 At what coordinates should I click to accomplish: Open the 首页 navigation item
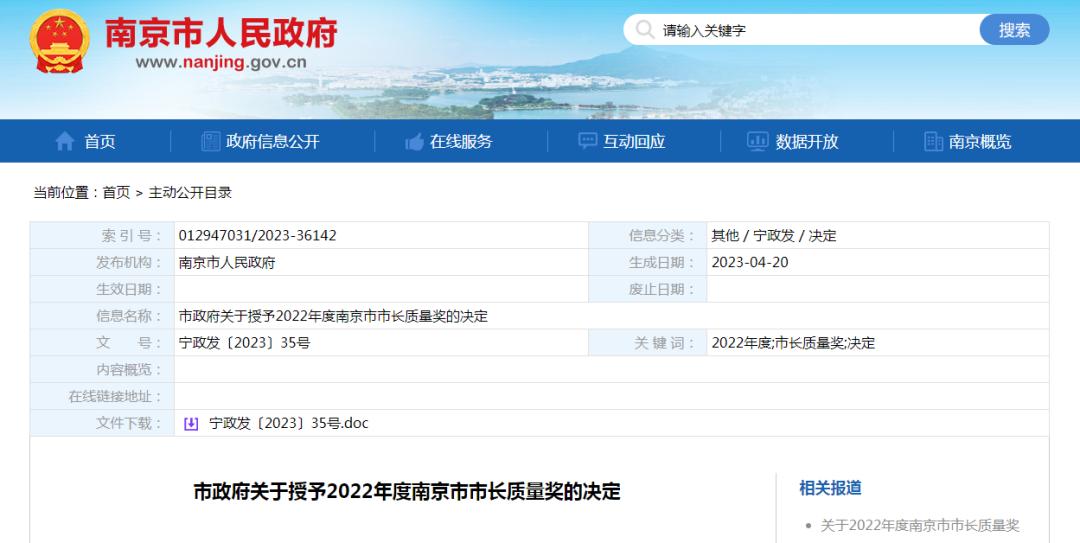tap(100, 141)
